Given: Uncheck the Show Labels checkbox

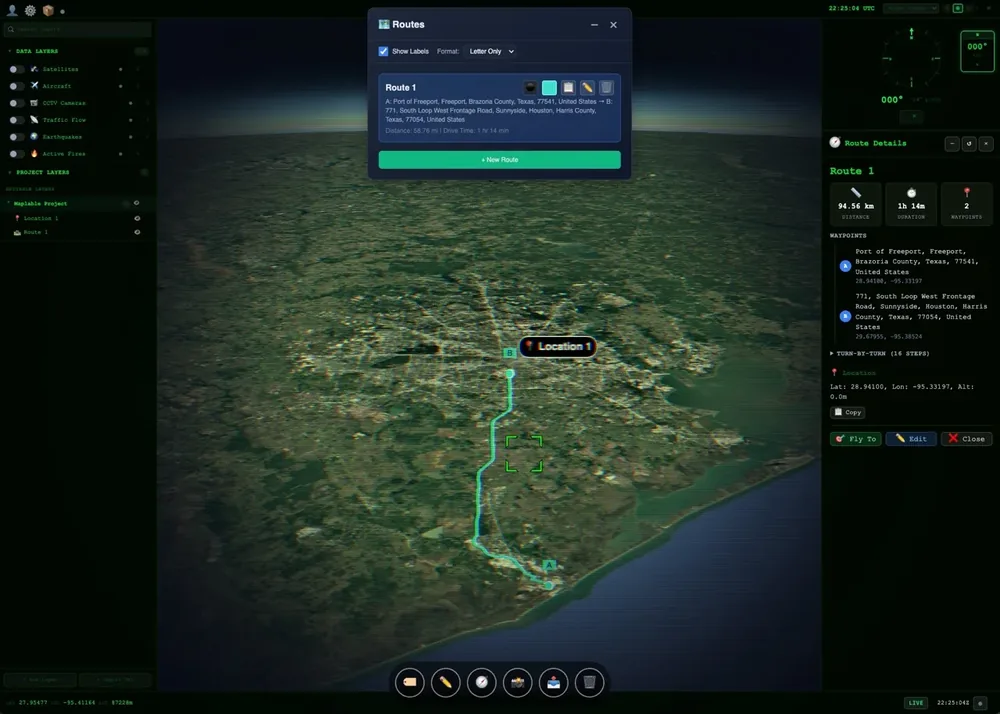Looking at the screenshot, I should 383,51.
